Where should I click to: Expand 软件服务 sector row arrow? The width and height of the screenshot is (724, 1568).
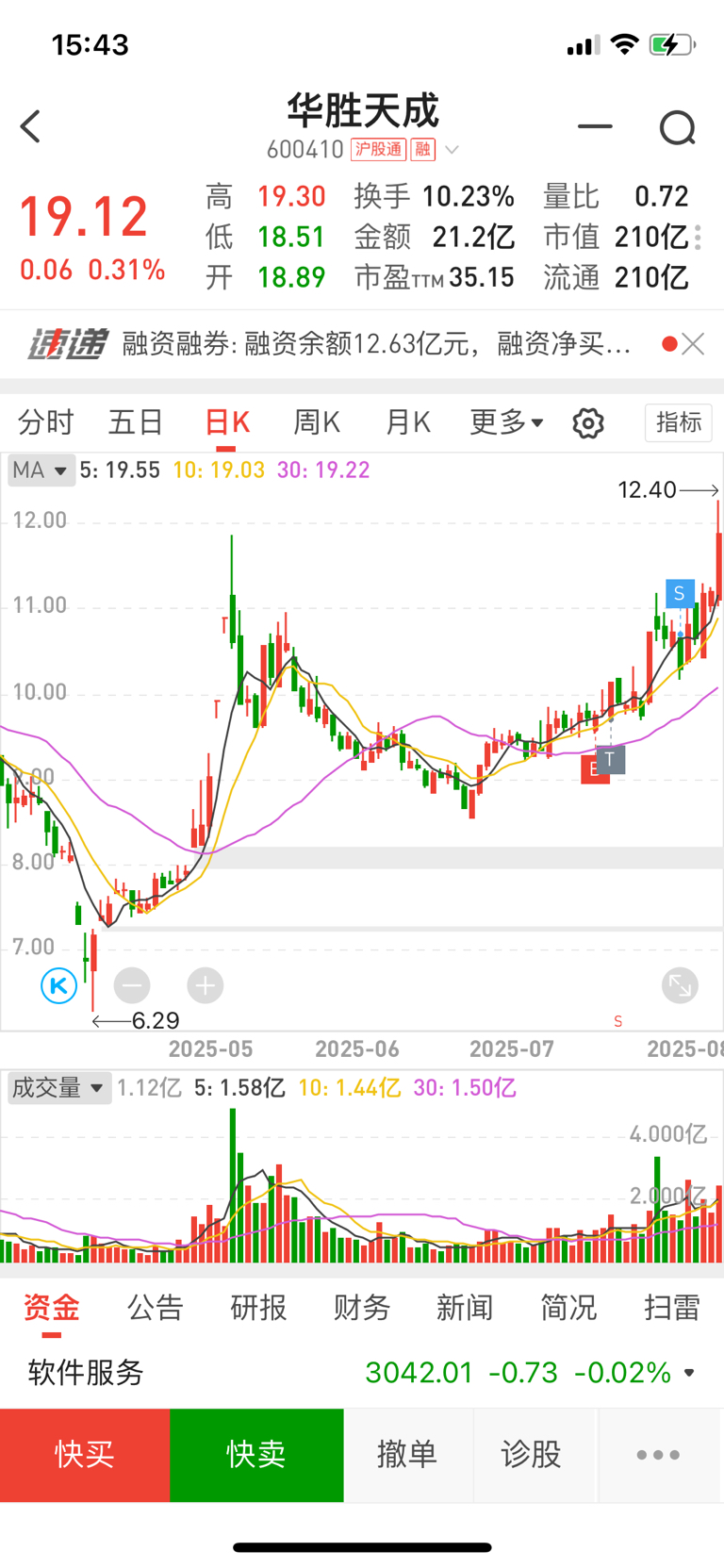pyautogui.click(x=689, y=1373)
